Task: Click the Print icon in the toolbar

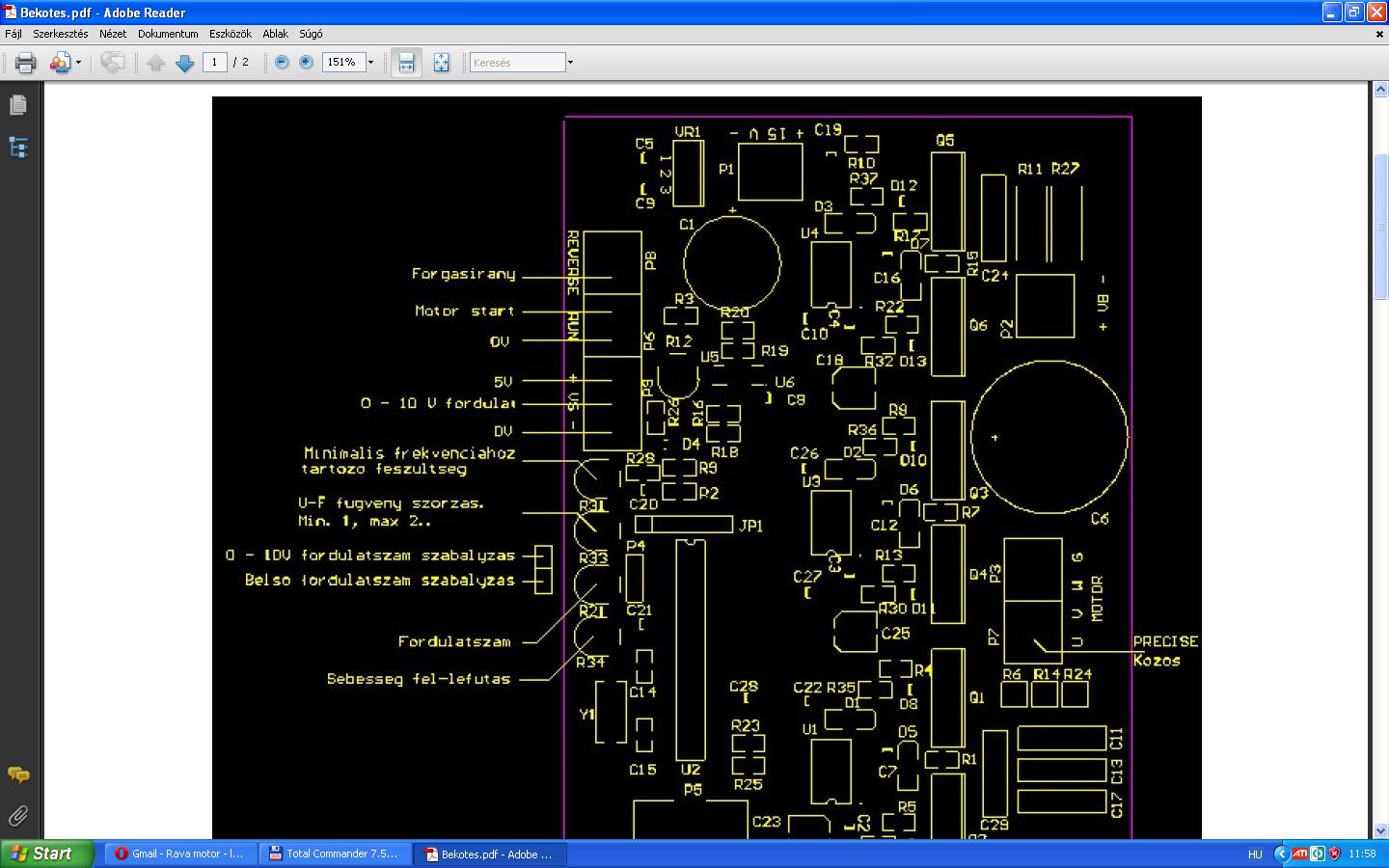Action: point(25,63)
